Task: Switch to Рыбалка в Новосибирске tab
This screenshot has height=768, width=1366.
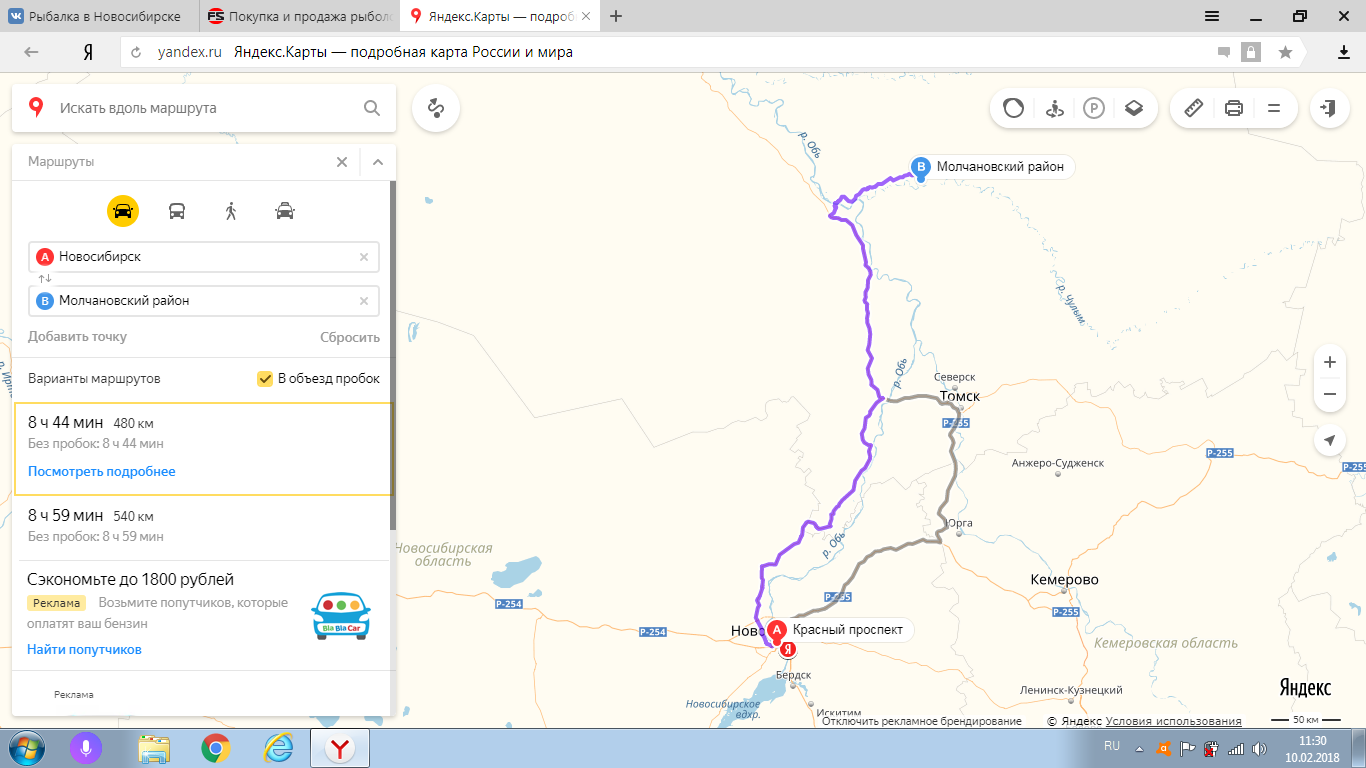Action: coord(100,17)
